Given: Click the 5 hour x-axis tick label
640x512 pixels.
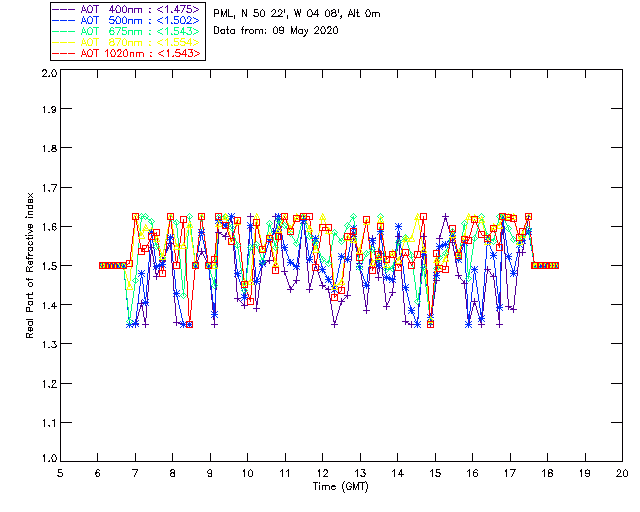Looking at the screenshot, I should pos(60,474).
